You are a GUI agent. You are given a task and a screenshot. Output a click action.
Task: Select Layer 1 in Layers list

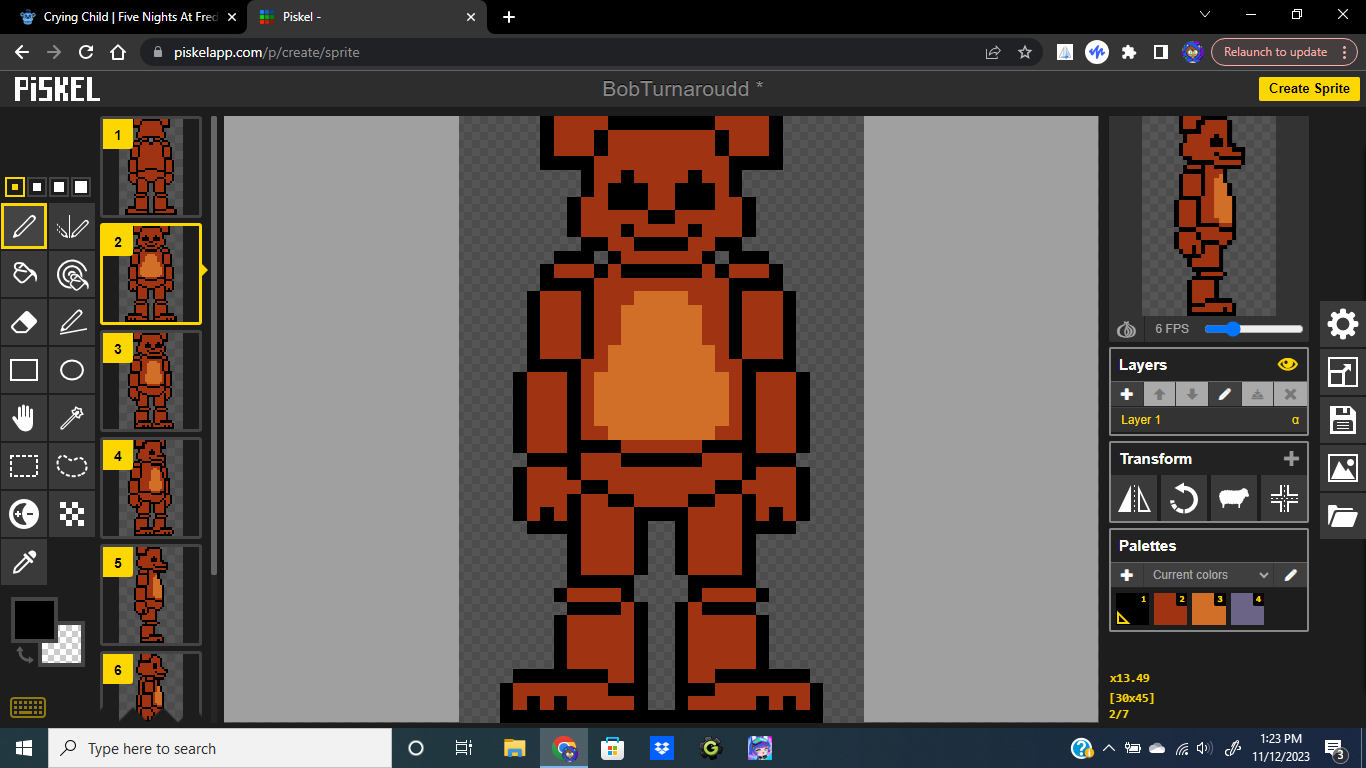(x=1209, y=420)
